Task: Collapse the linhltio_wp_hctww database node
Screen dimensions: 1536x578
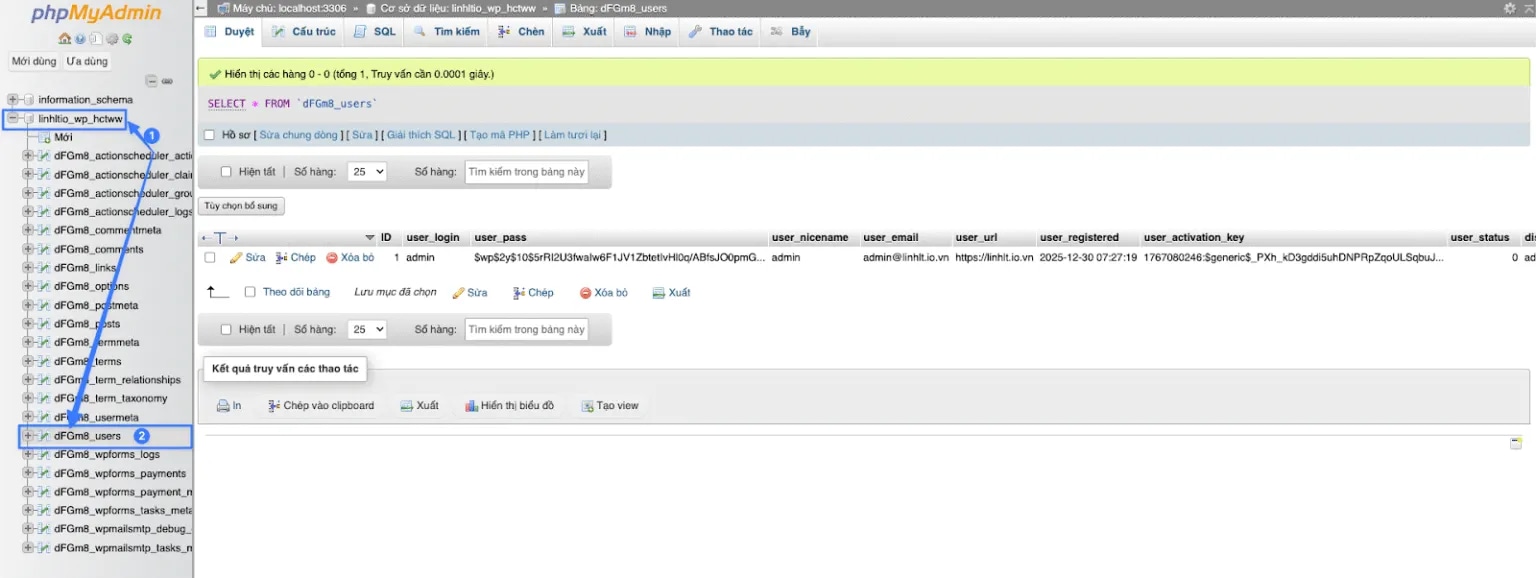Action: (13, 119)
